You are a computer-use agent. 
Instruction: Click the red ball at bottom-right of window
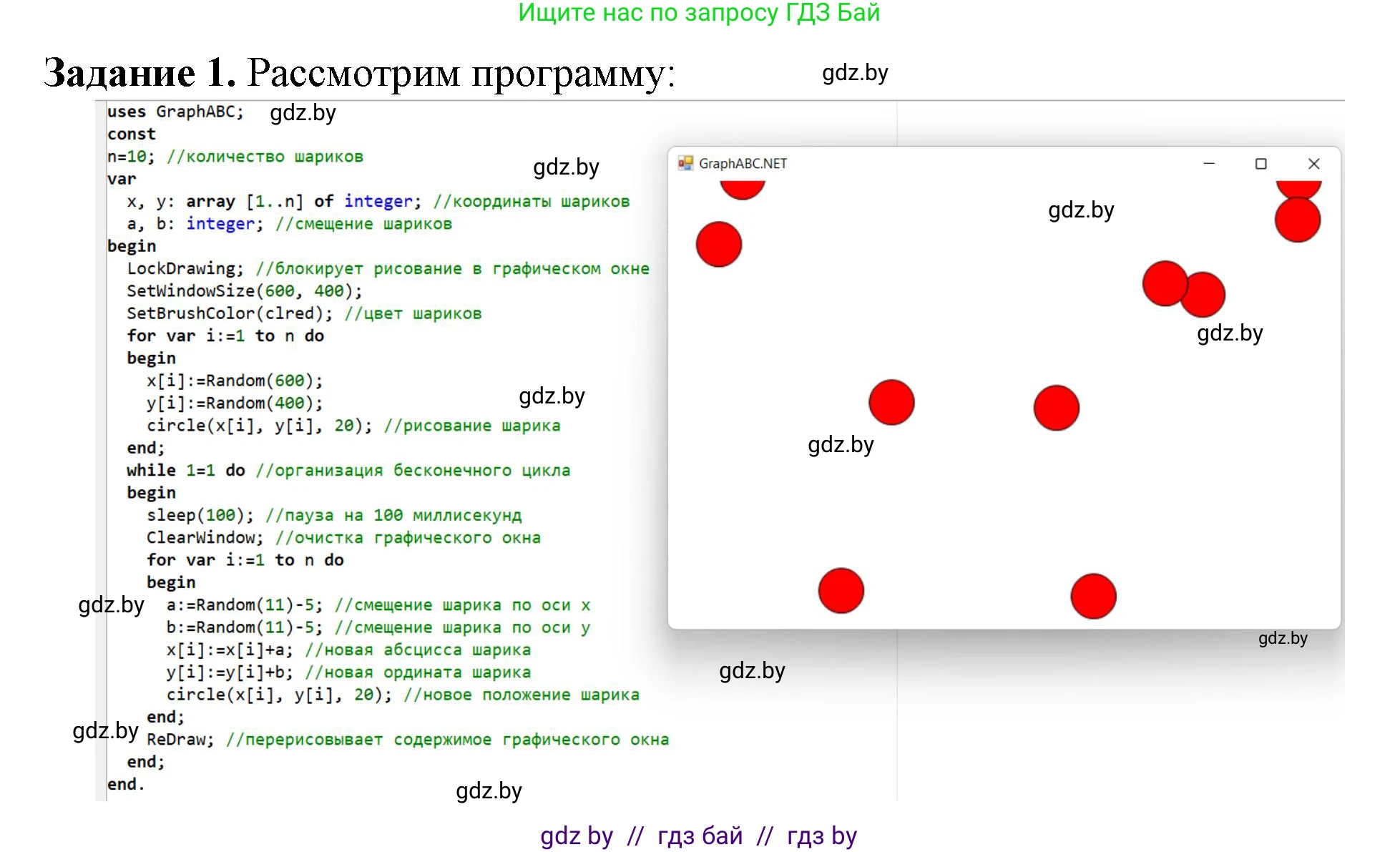click(1093, 596)
